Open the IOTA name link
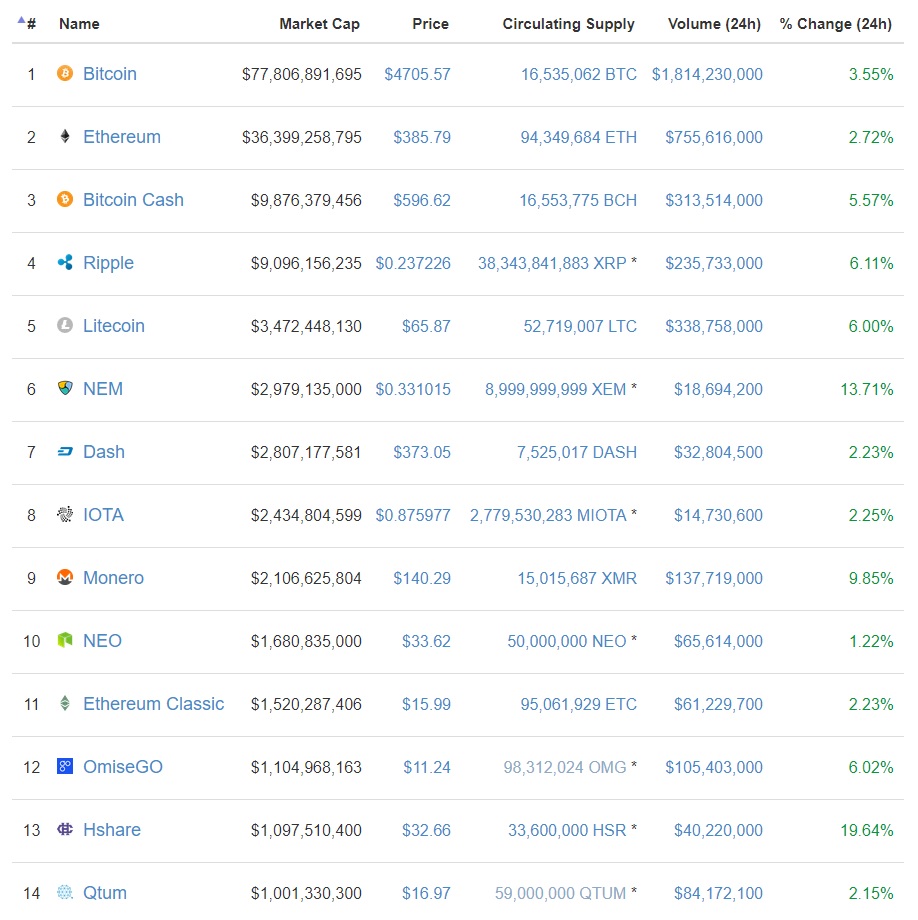The image size is (918, 920). (103, 515)
